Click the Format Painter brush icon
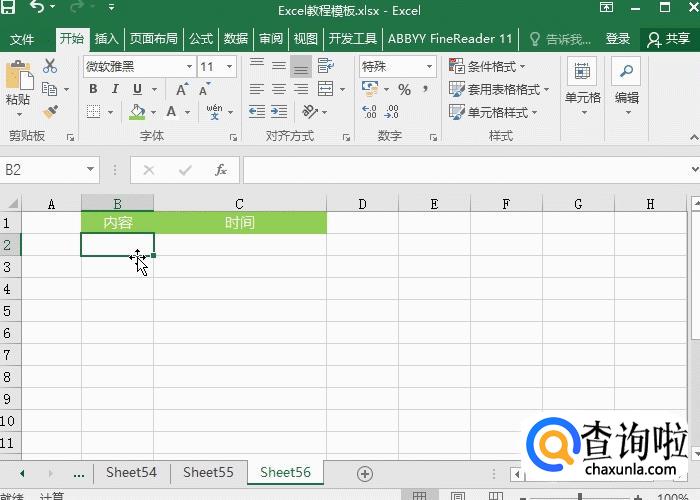The height and width of the screenshot is (500, 700). click(x=50, y=112)
